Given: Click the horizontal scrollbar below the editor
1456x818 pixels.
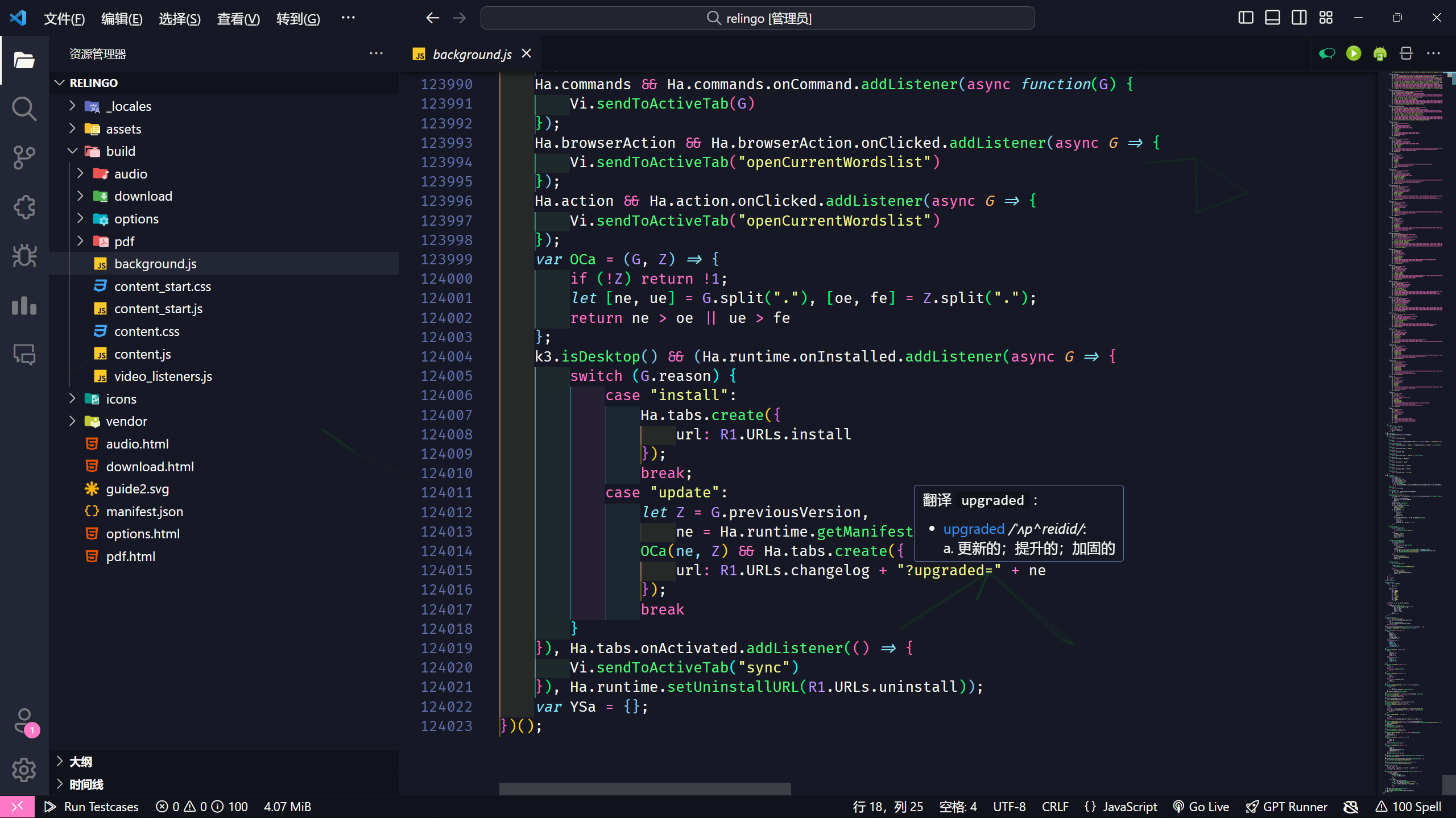Looking at the screenshot, I should coord(644,789).
